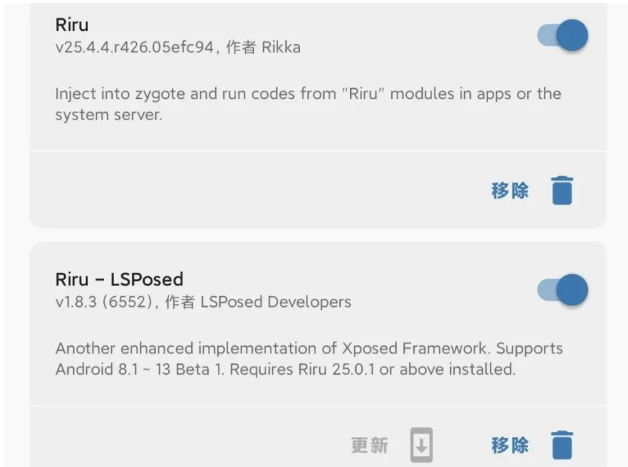This screenshot has width=628, height=467.
Task: Select the Riru - LSPosed module title
Action: (x=119, y=279)
